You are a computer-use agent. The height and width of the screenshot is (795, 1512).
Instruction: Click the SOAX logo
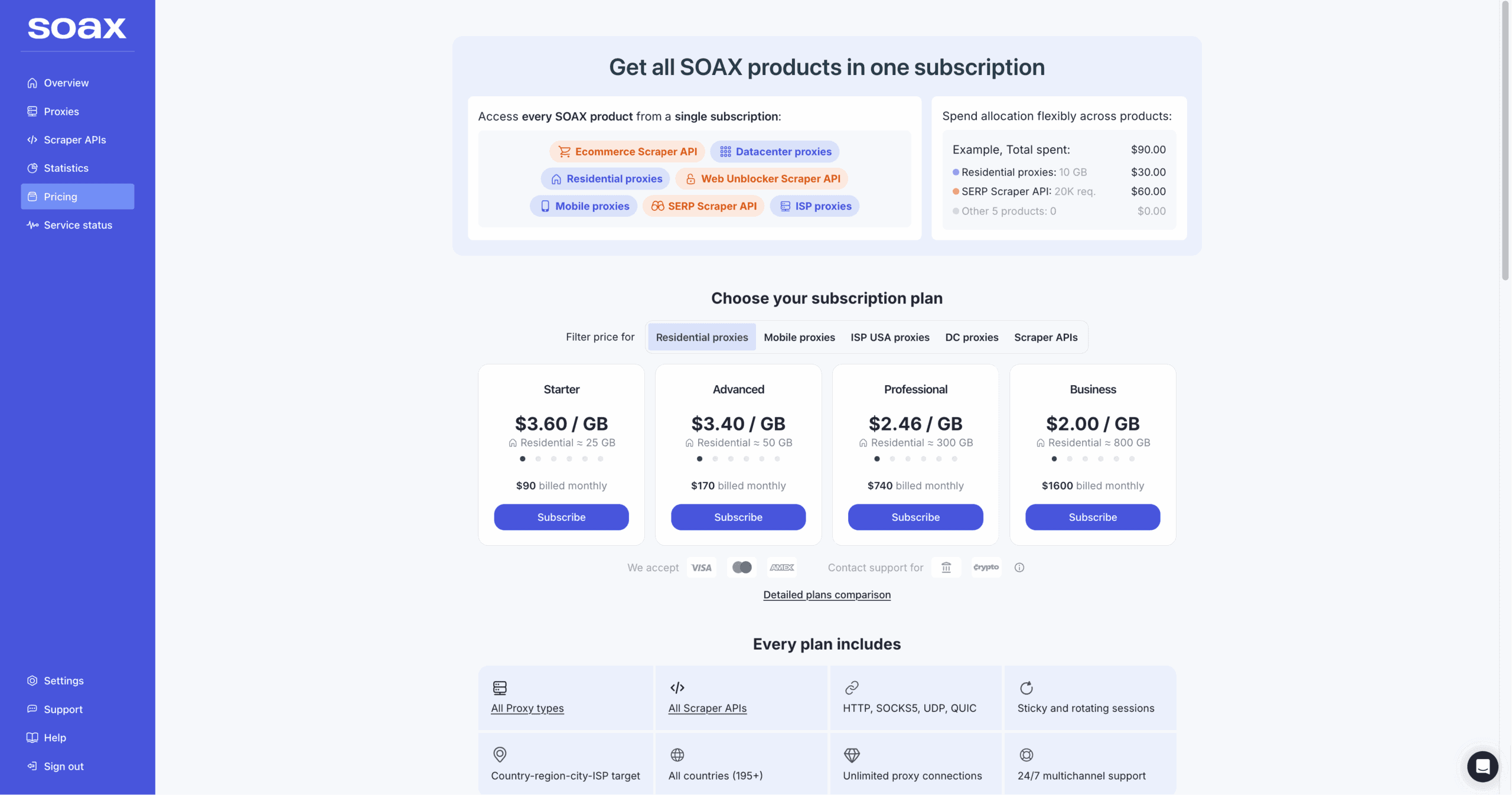tap(77, 28)
